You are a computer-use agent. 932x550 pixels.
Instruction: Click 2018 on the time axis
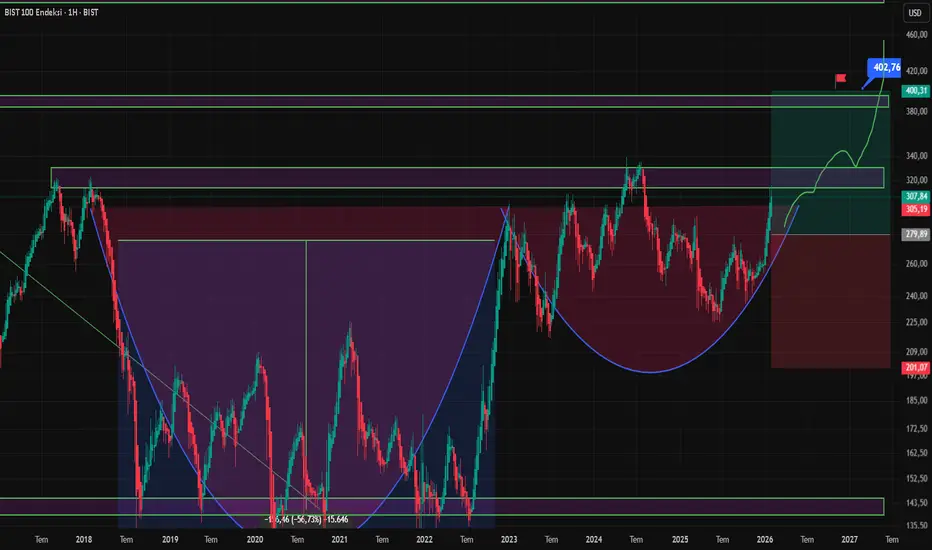tap(84, 538)
